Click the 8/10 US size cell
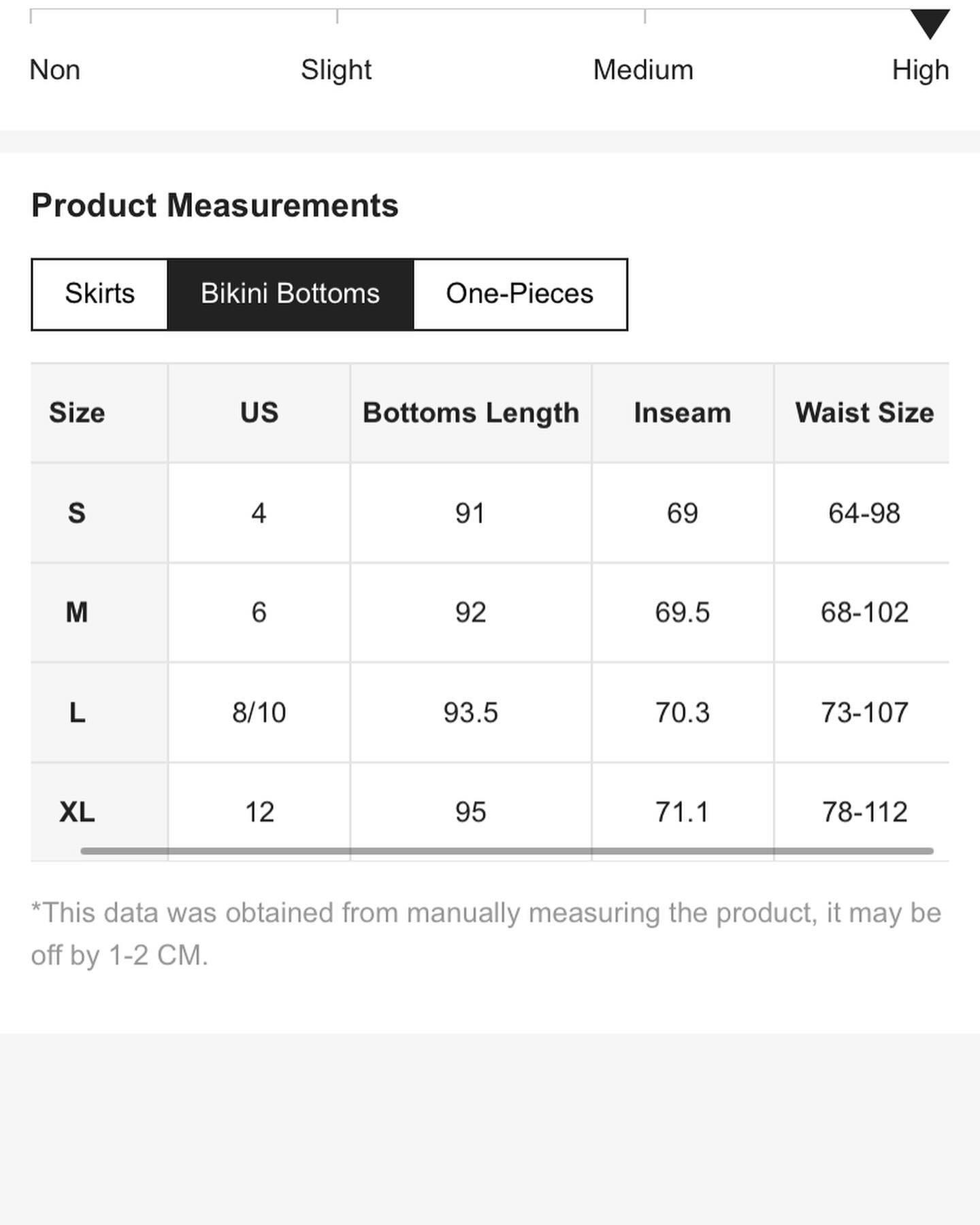The image size is (980, 1225). (x=259, y=713)
